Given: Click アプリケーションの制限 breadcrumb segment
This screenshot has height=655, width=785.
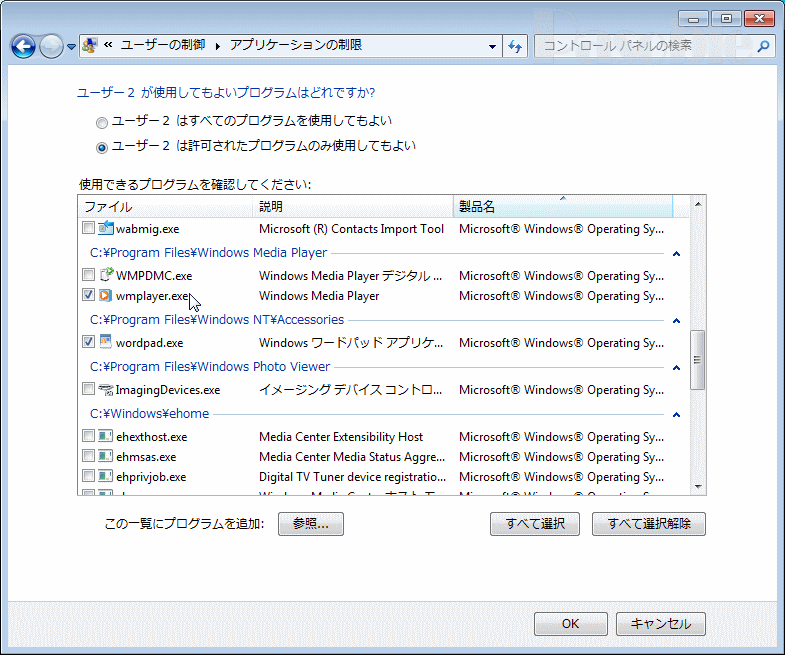Looking at the screenshot, I should pos(296,45).
